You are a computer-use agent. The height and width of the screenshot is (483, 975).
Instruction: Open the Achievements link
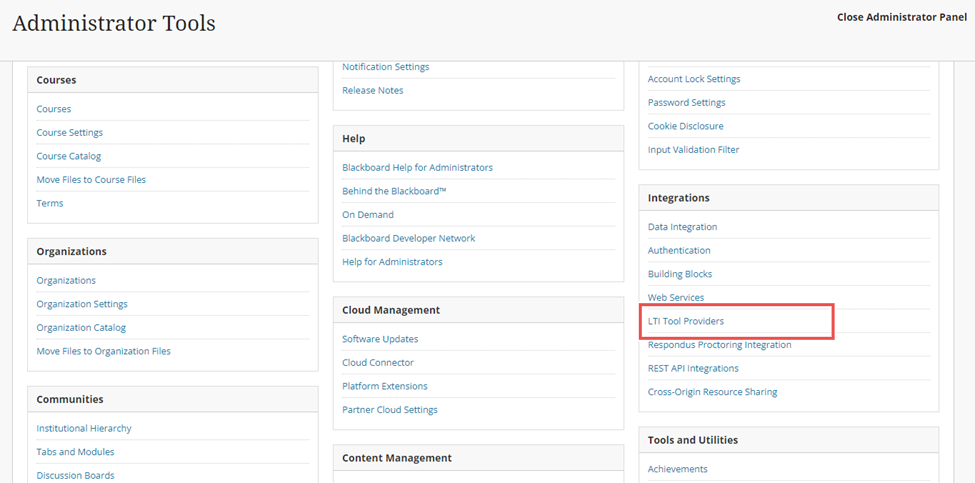(677, 469)
